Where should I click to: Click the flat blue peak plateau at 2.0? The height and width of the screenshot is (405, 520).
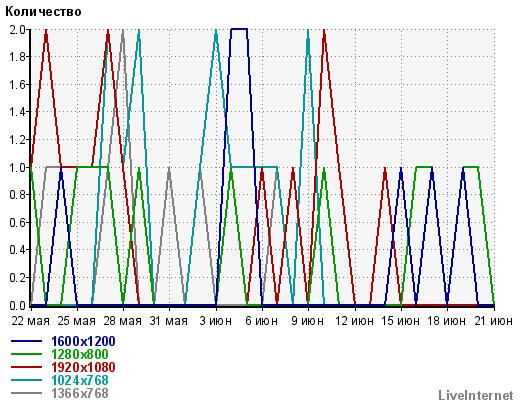click(x=239, y=29)
